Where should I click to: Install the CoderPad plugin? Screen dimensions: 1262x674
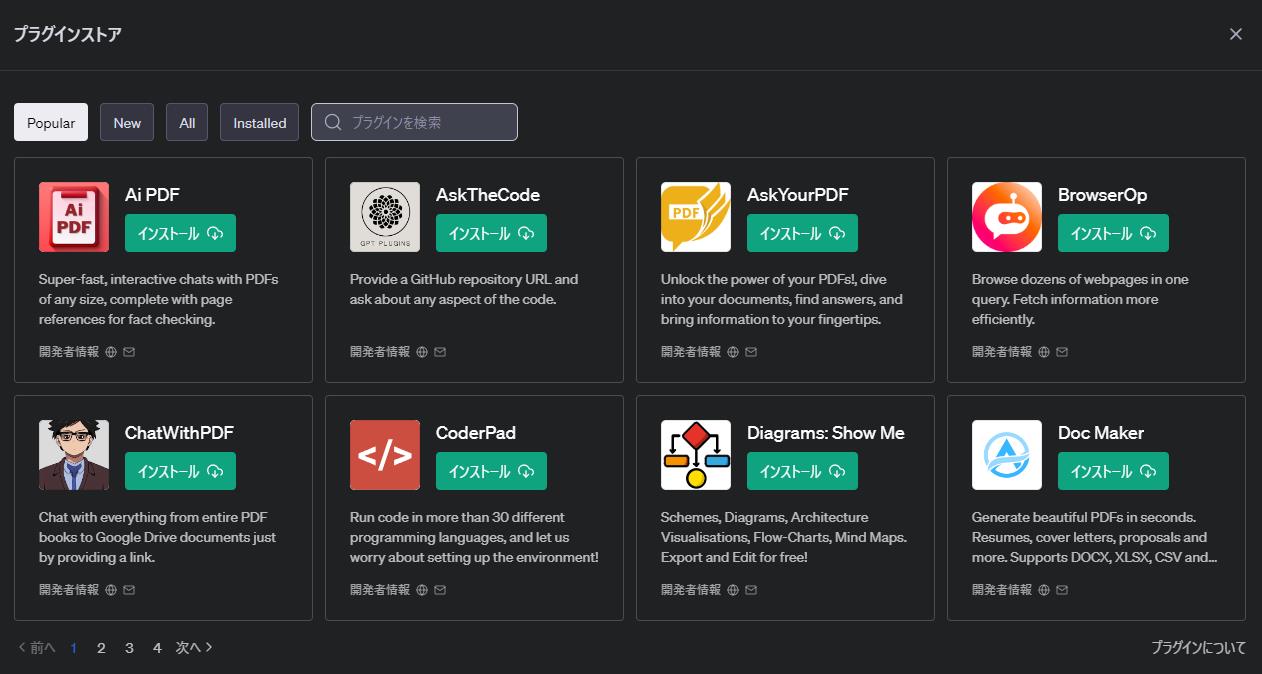click(491, 471)
